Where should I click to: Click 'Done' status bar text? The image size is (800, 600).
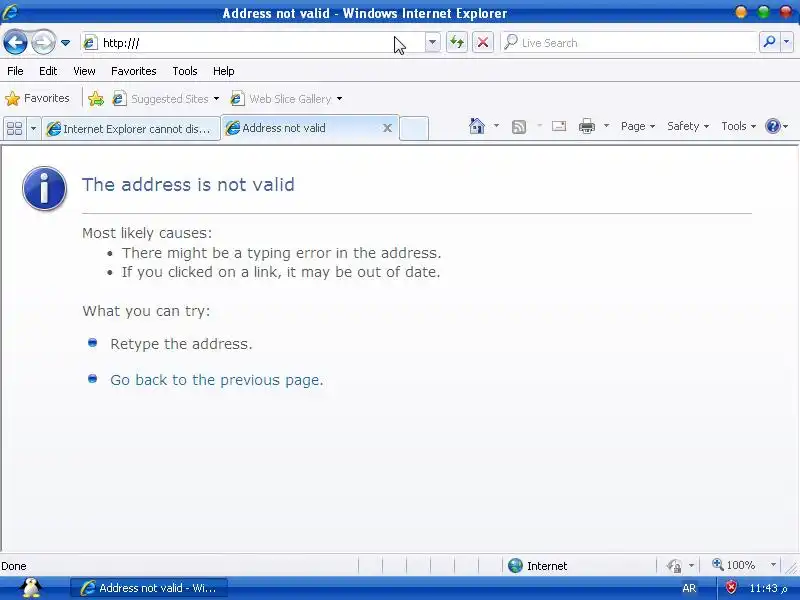click(x=14, y=566)
